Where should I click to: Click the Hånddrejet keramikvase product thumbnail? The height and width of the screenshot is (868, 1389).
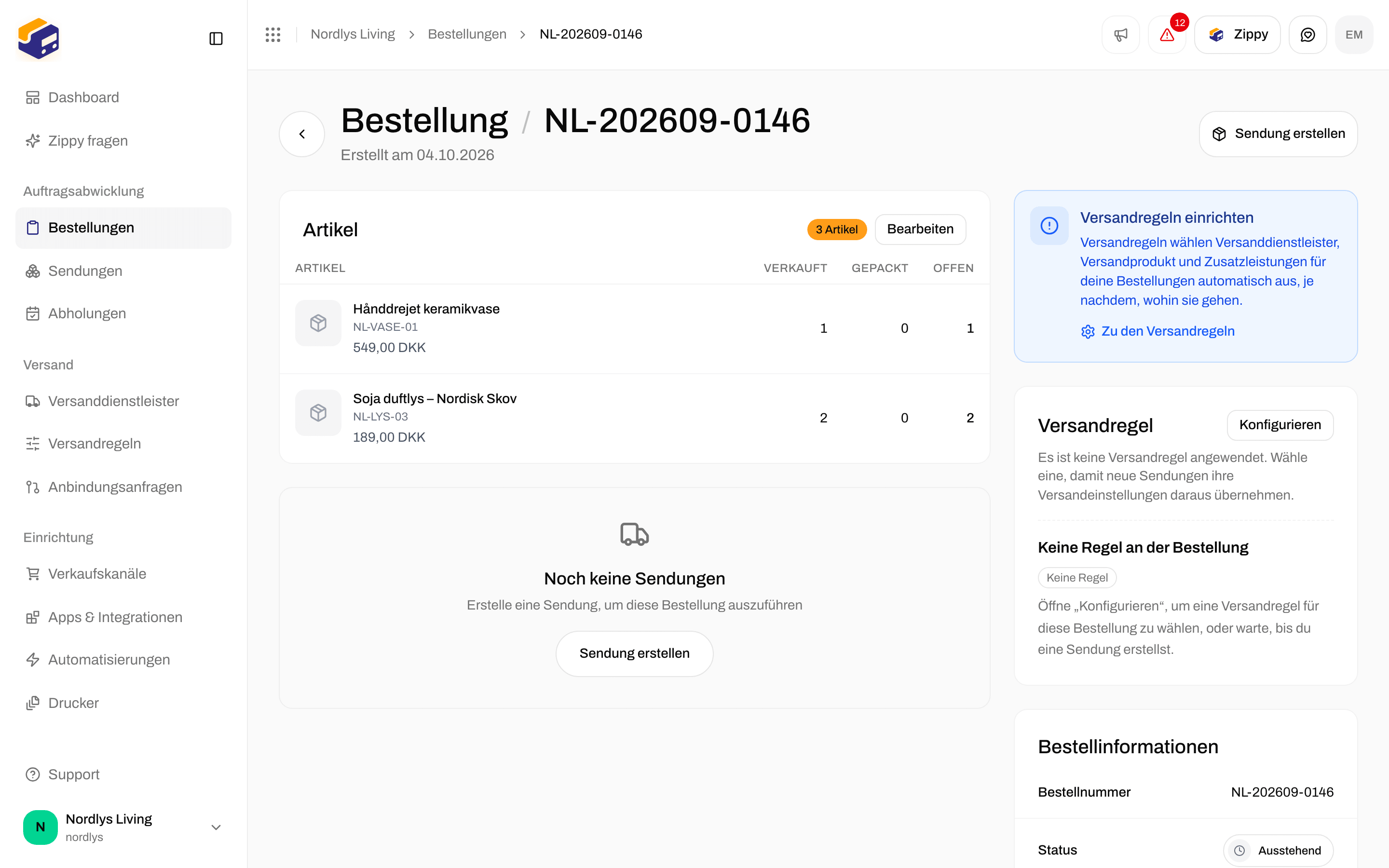tap(318, 323)
